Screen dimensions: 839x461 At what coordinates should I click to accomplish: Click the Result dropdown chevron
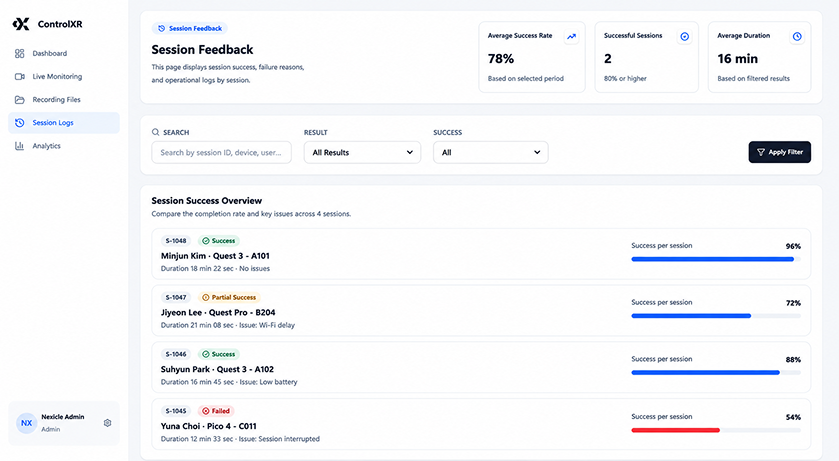[x=409, y=152]
